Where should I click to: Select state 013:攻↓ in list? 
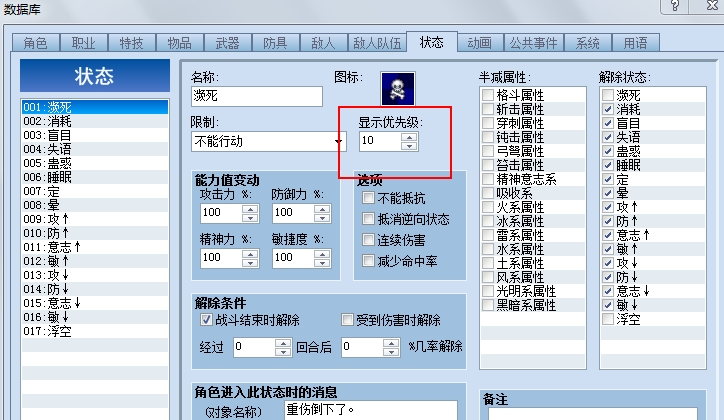pos(95,275)
